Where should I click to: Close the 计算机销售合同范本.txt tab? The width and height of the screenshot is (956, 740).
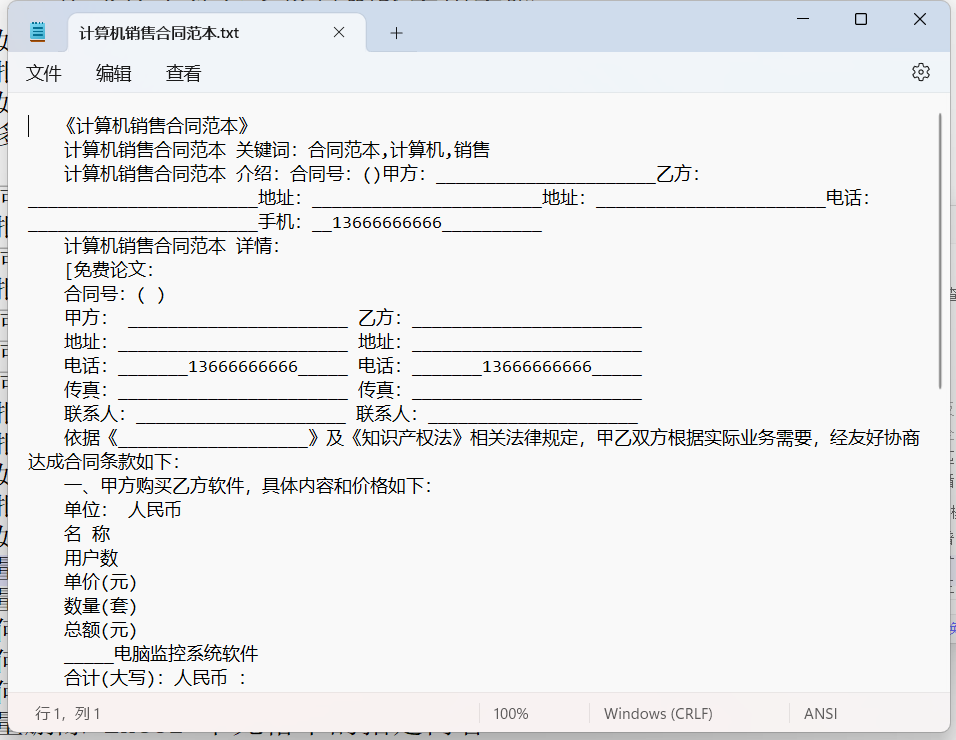point(338,32)
